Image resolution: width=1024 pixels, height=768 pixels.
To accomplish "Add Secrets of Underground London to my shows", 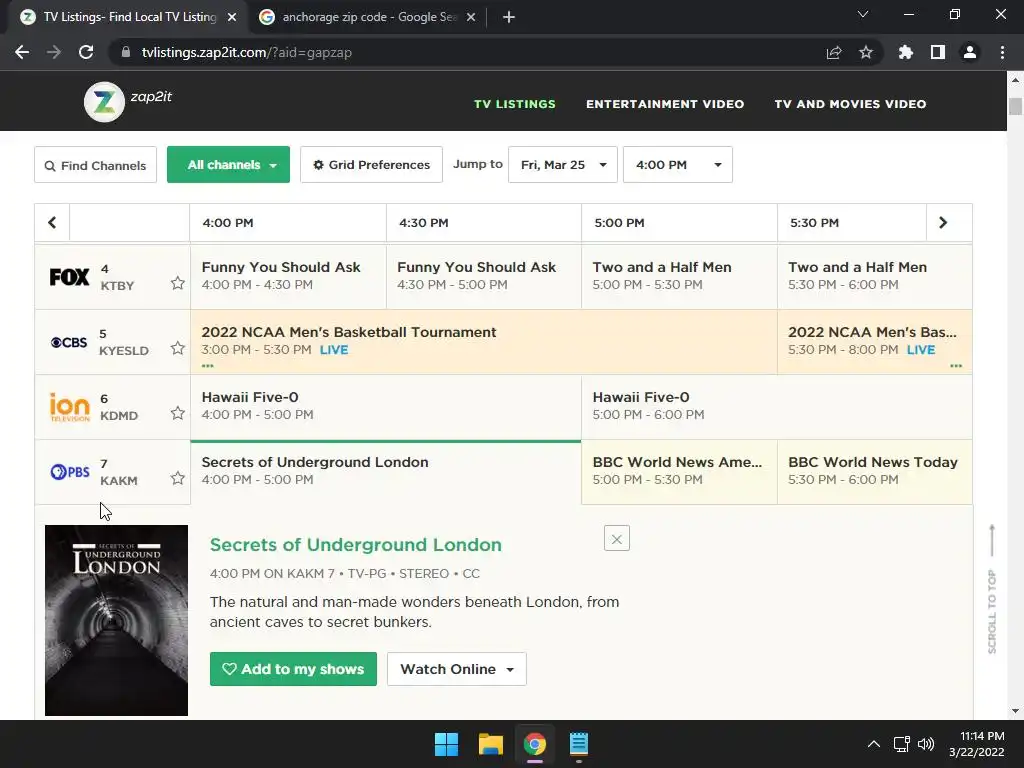I will 293,669.
